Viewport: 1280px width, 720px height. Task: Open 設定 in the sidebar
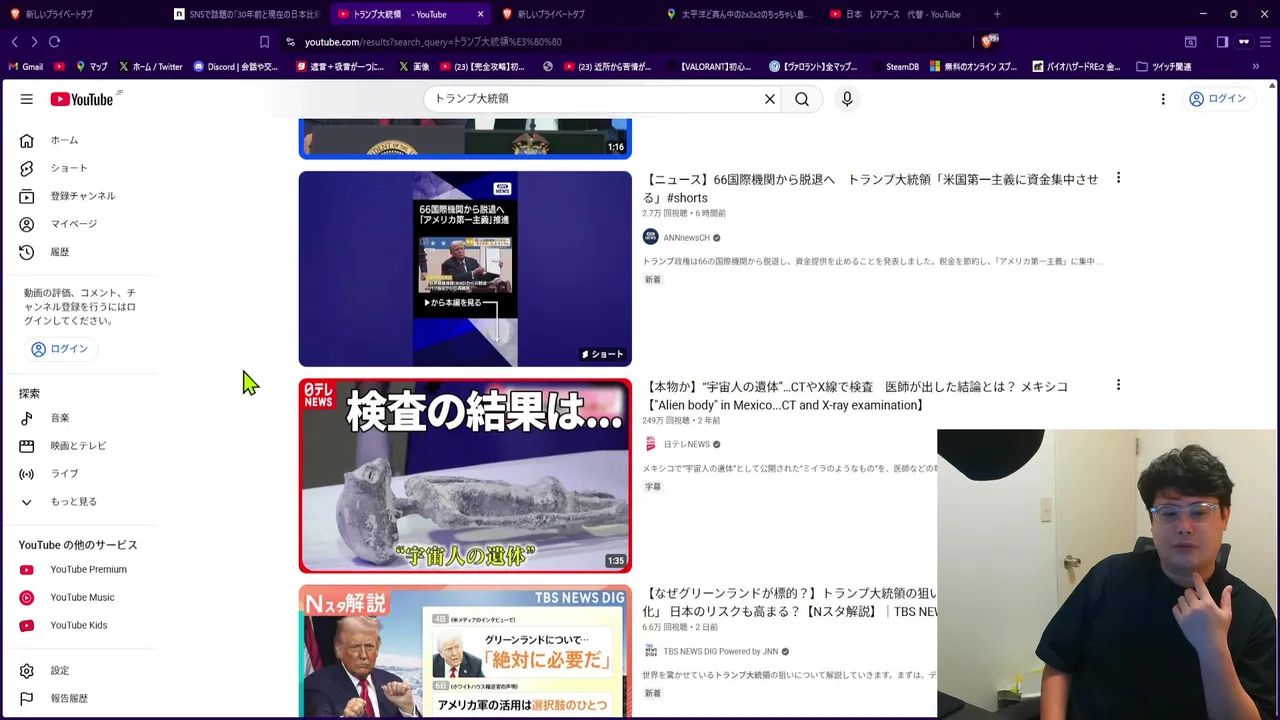coord(60,671)
